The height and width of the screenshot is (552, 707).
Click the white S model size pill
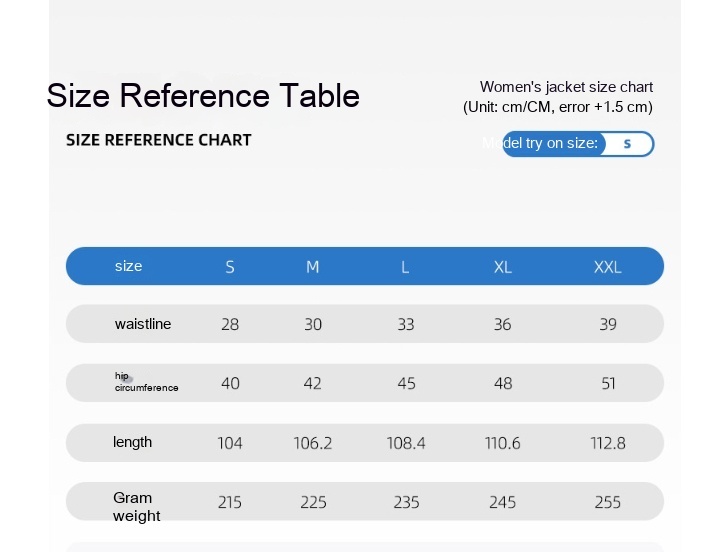point(627,144)
